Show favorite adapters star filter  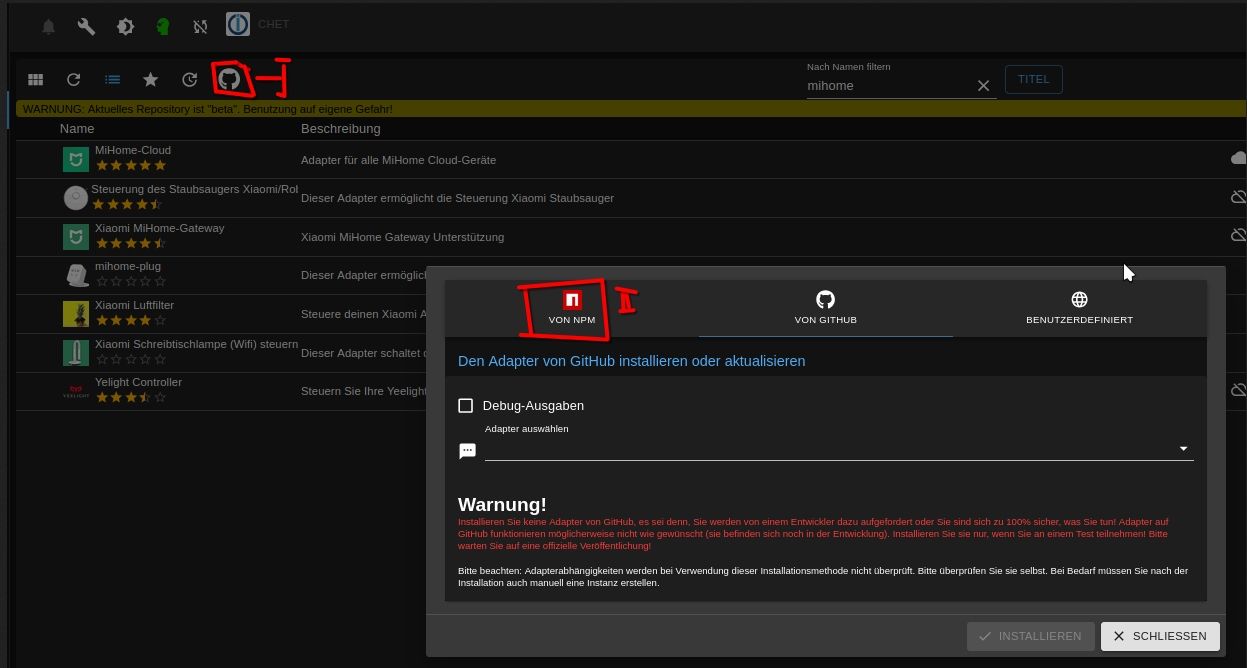click(150, 80)
